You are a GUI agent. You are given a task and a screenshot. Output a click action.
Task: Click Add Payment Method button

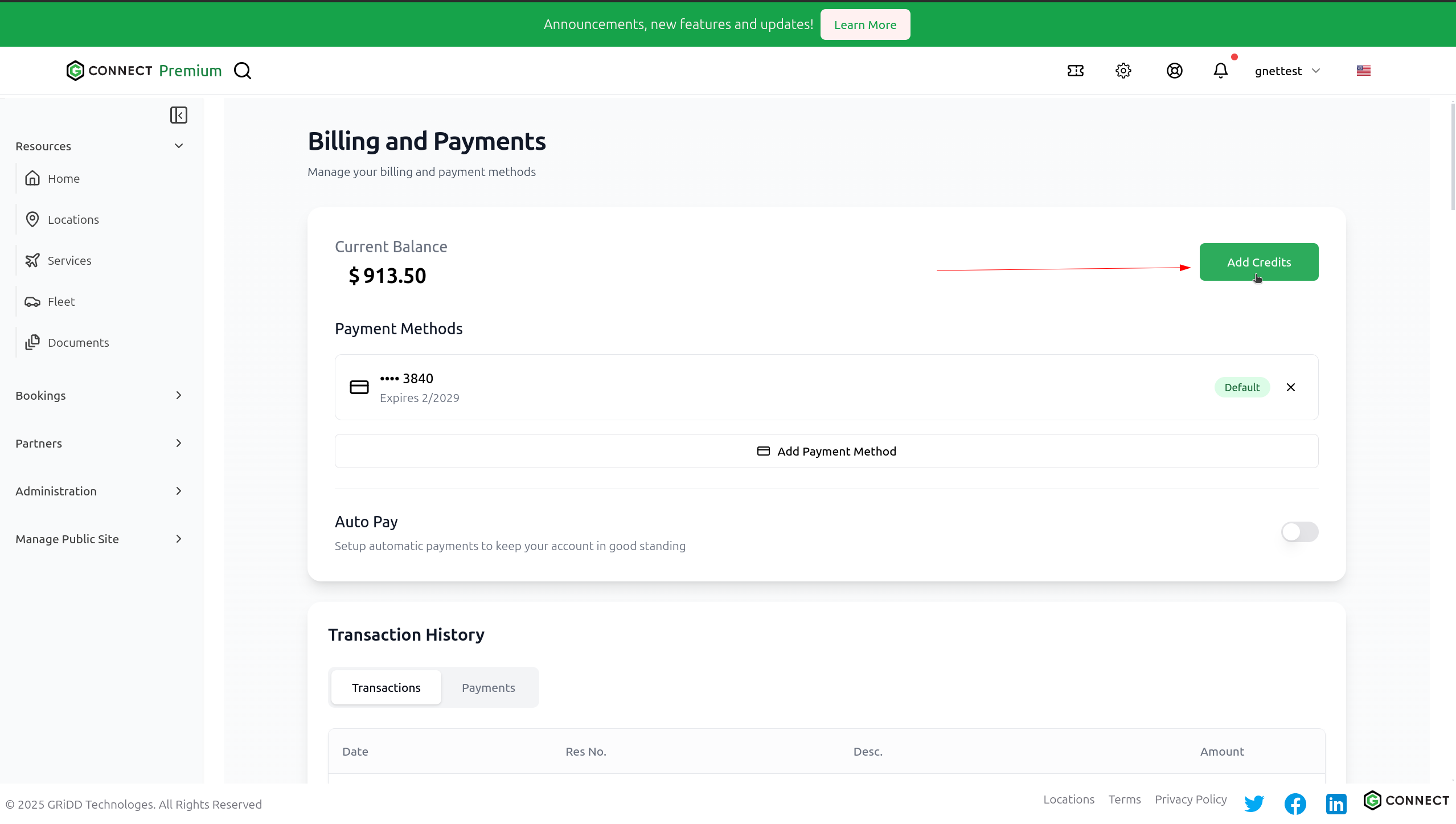[x=826, y=451]
